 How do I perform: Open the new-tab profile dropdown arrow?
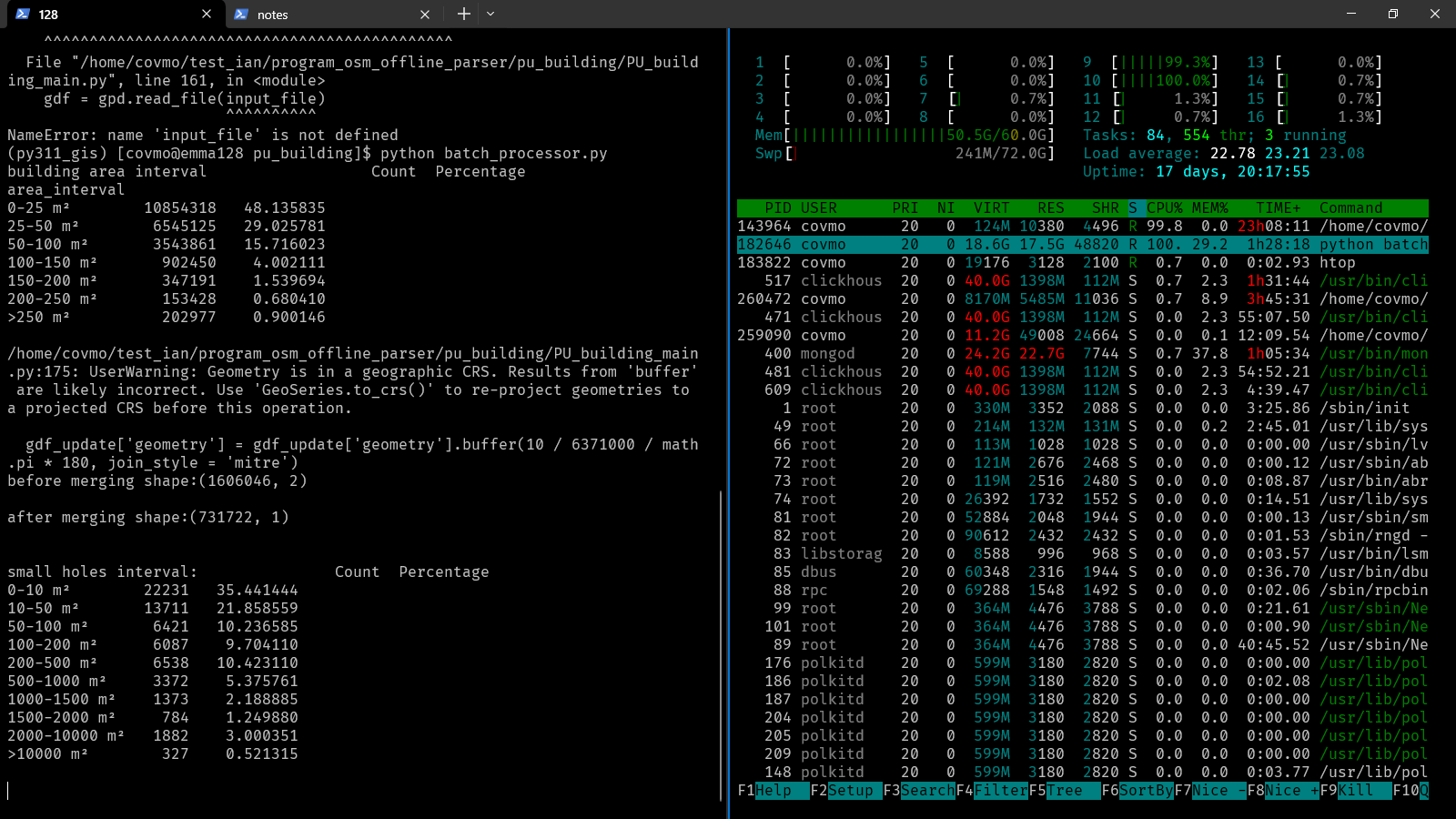[490, 14]
